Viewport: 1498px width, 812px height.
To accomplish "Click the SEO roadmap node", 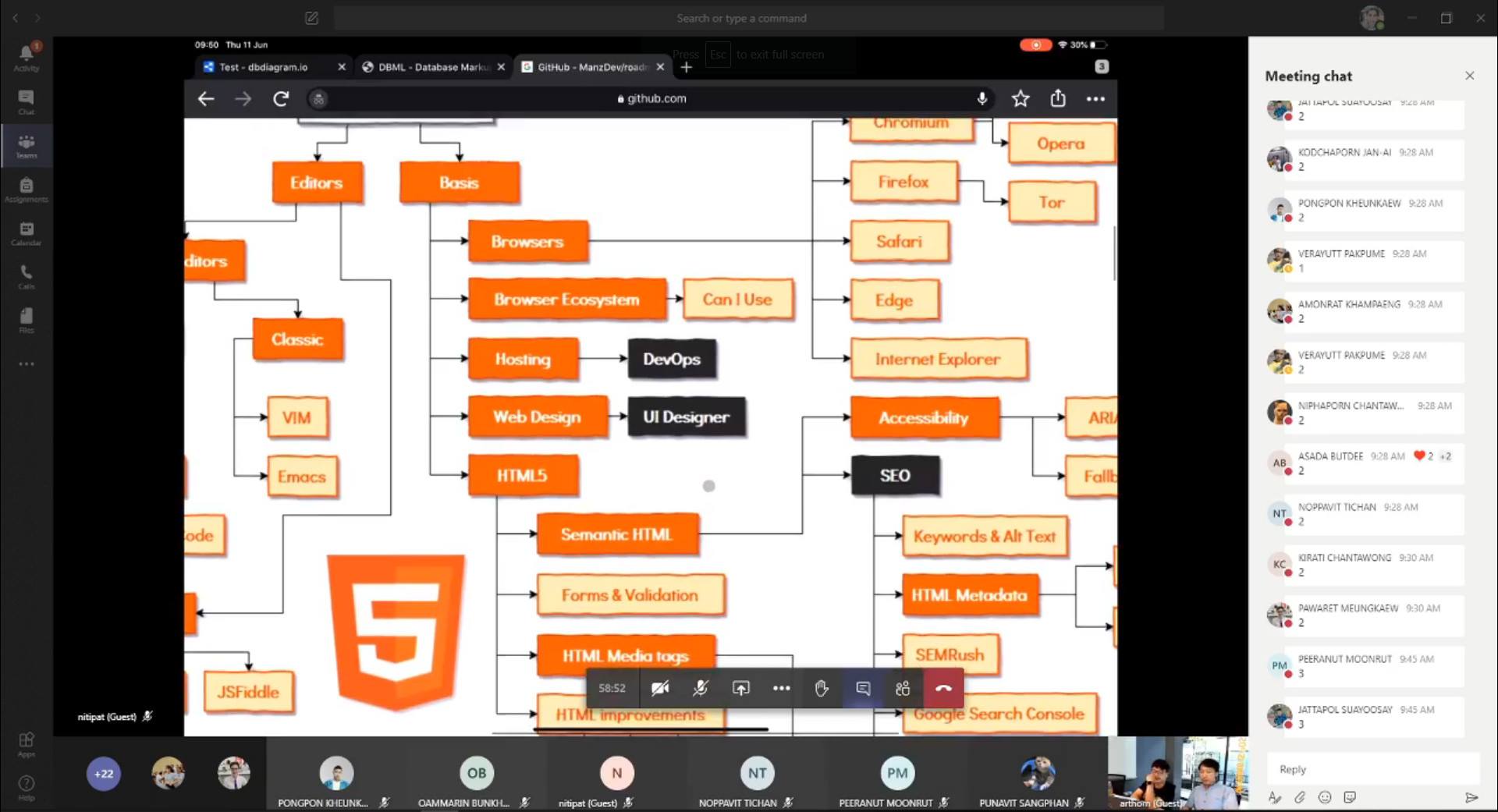I will 895,476.
